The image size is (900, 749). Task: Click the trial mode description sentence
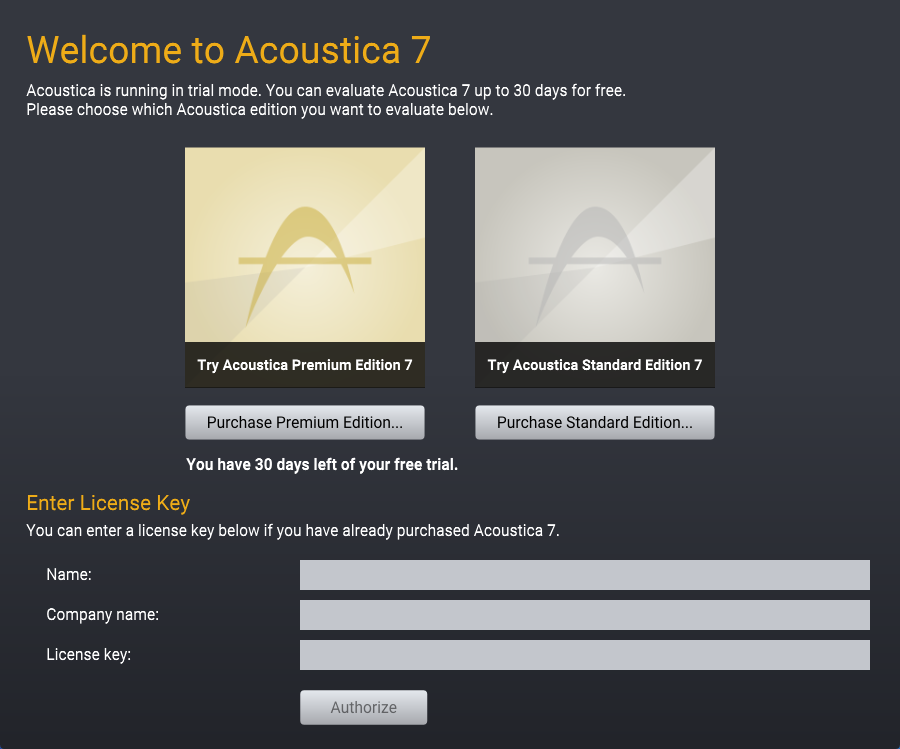click(x=326, y=91)
